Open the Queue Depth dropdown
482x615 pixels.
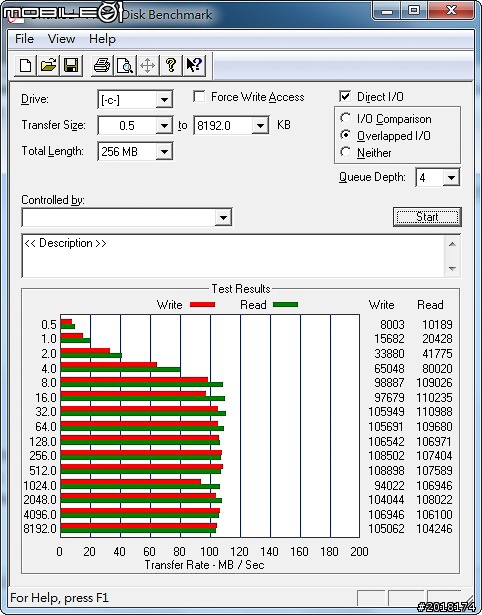(x=451, y=178)
